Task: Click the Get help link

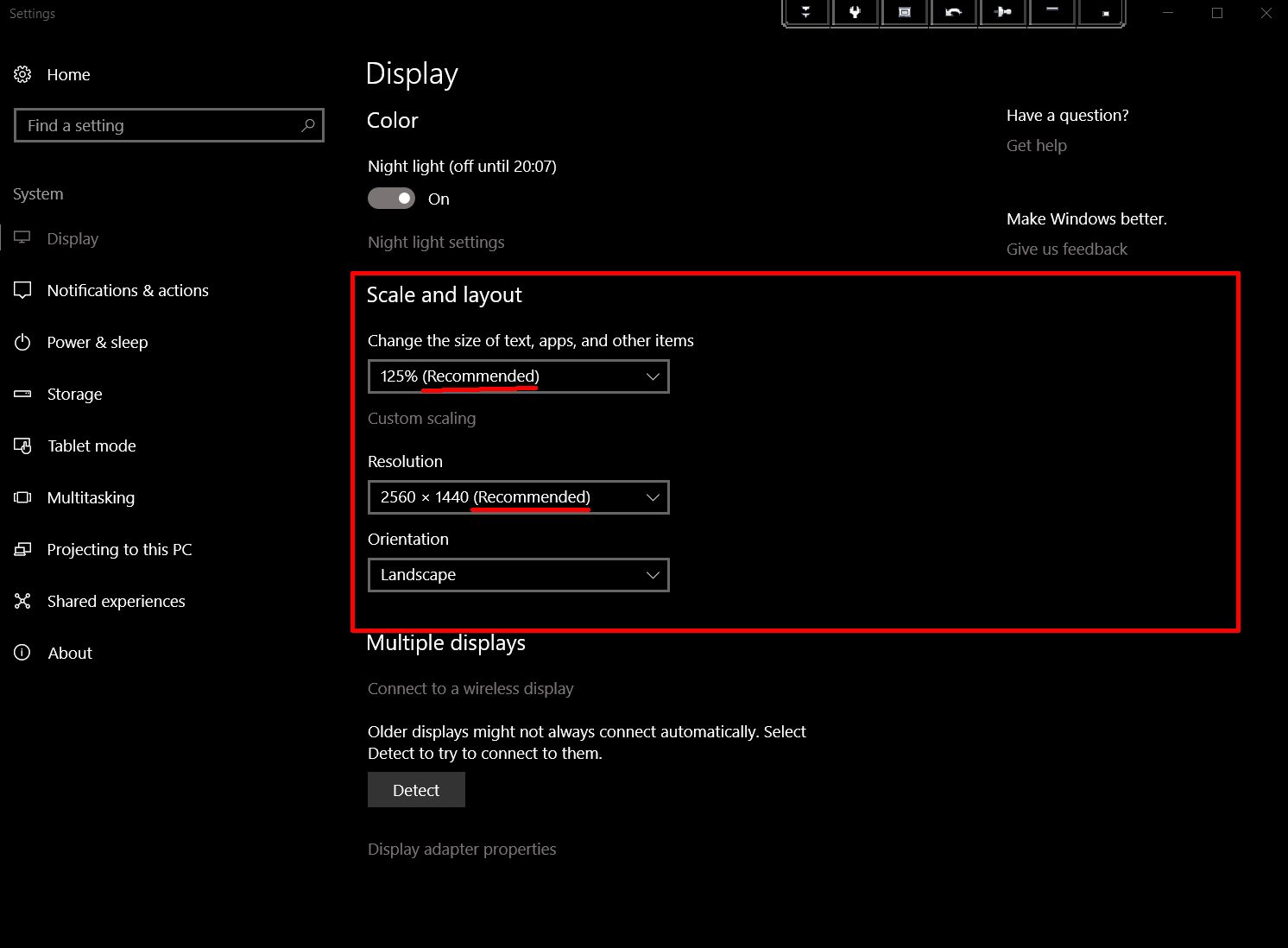Action: click(x=1037, y=146)
